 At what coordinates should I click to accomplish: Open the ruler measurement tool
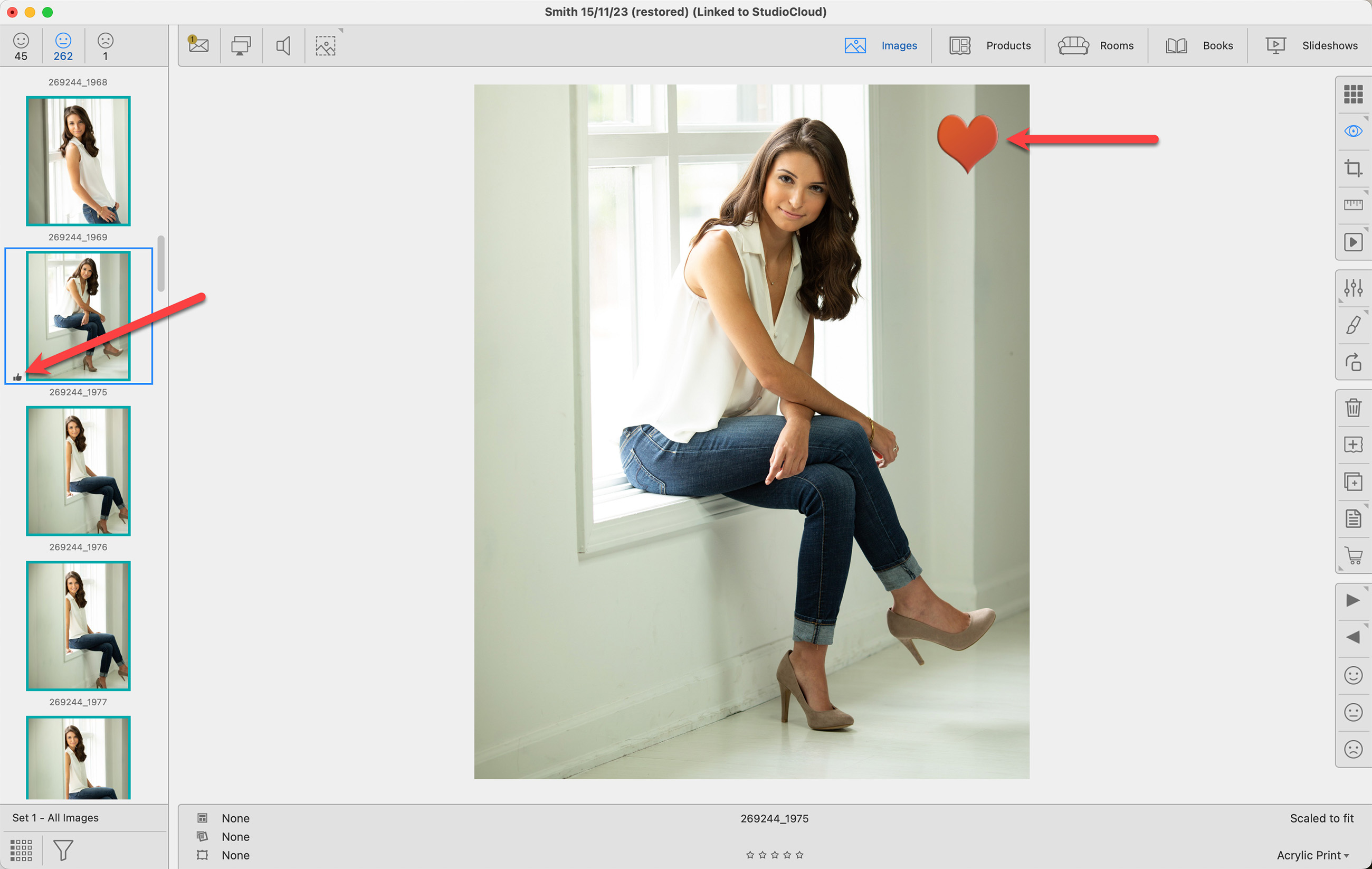(1352, 205)
